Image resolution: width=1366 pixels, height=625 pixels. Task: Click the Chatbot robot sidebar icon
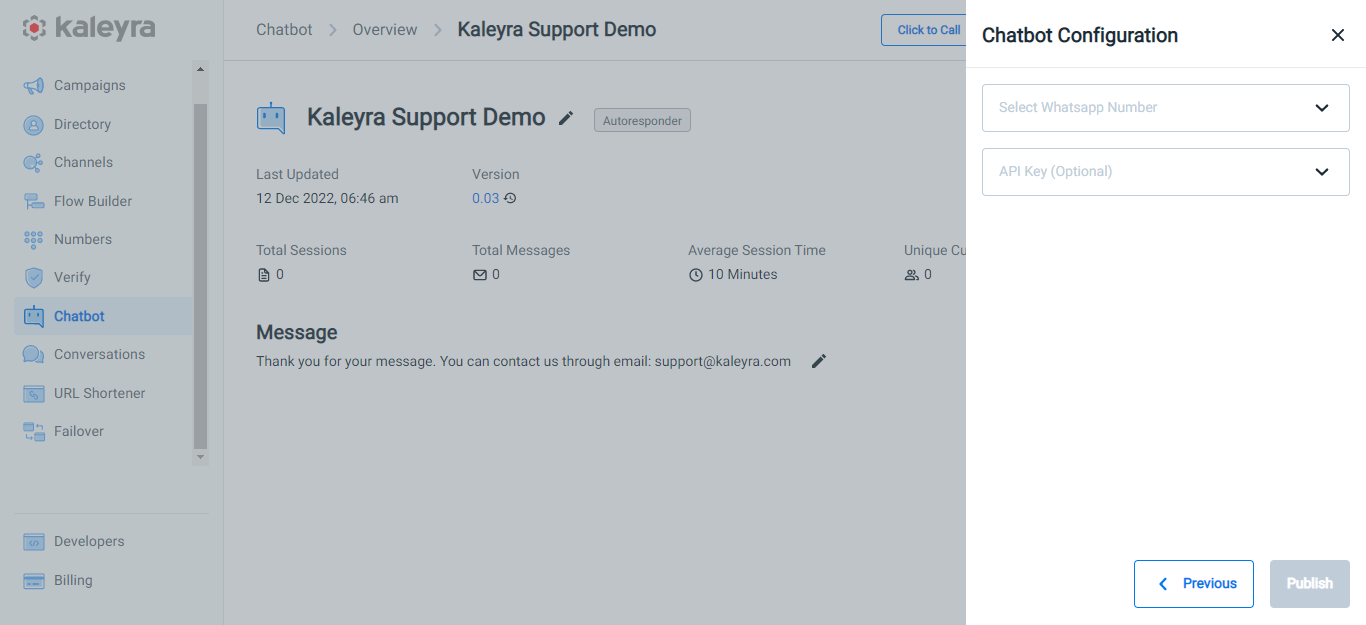coord(34,317)
